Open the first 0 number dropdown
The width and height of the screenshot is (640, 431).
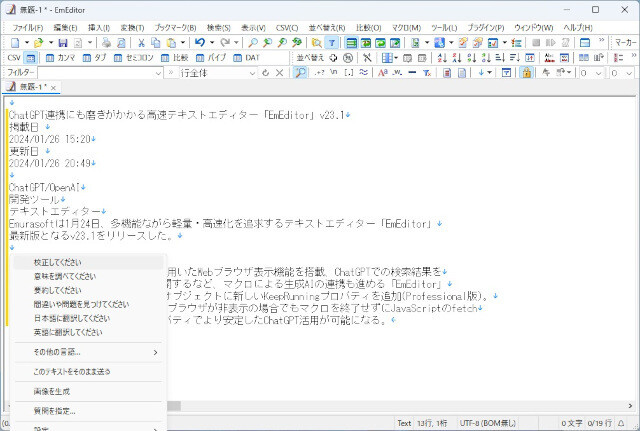pyautogui.click(x=598, y=73)
